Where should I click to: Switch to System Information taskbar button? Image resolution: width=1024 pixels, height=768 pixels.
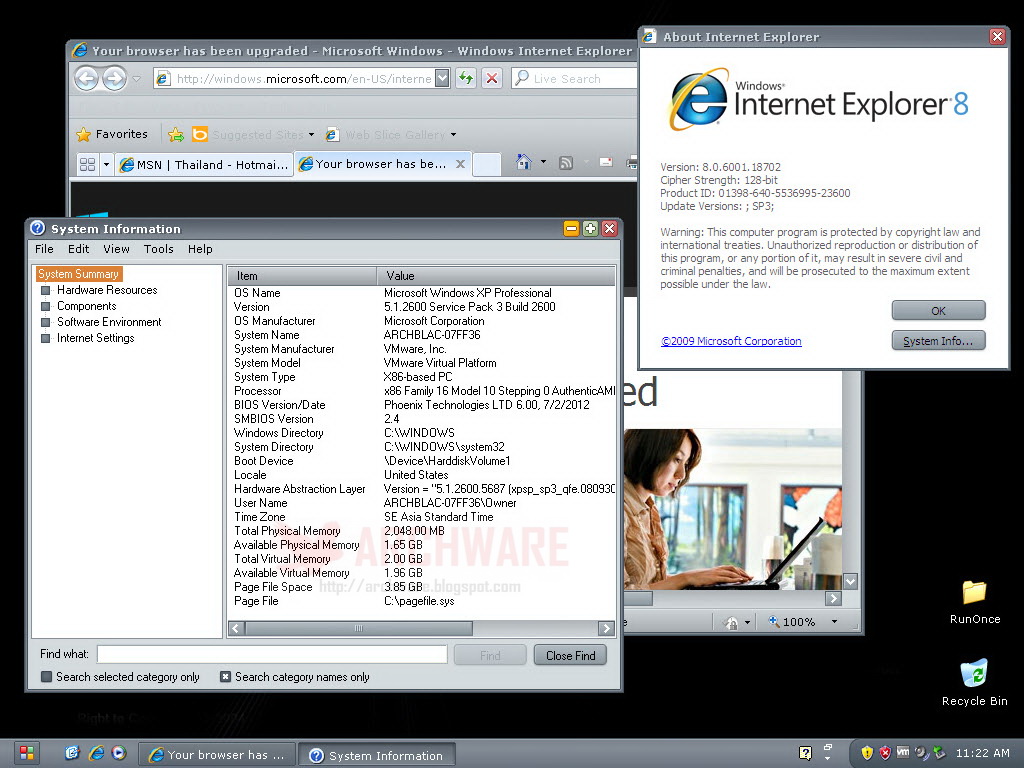click(x=377, y=756)
